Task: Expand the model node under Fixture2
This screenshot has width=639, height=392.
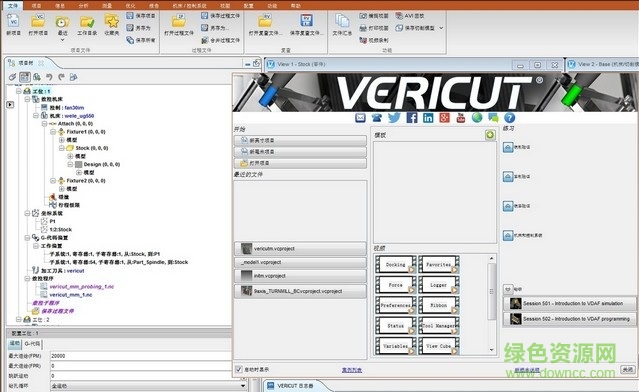Action: (x=62, y=189)
